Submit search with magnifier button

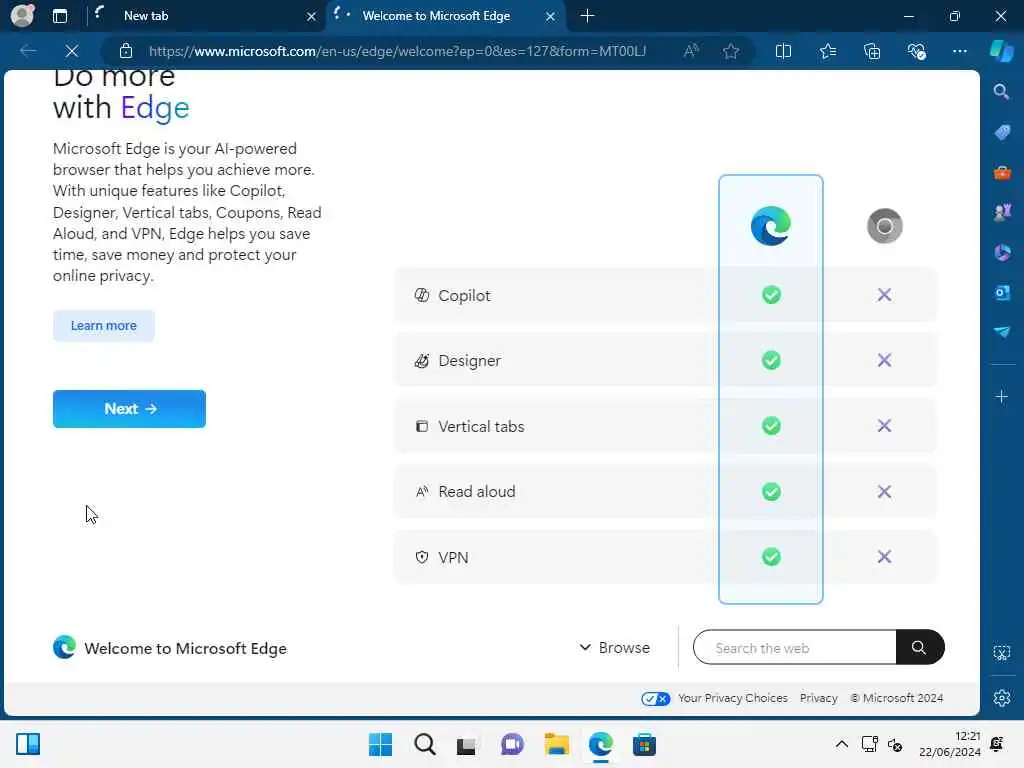point(920,647)
